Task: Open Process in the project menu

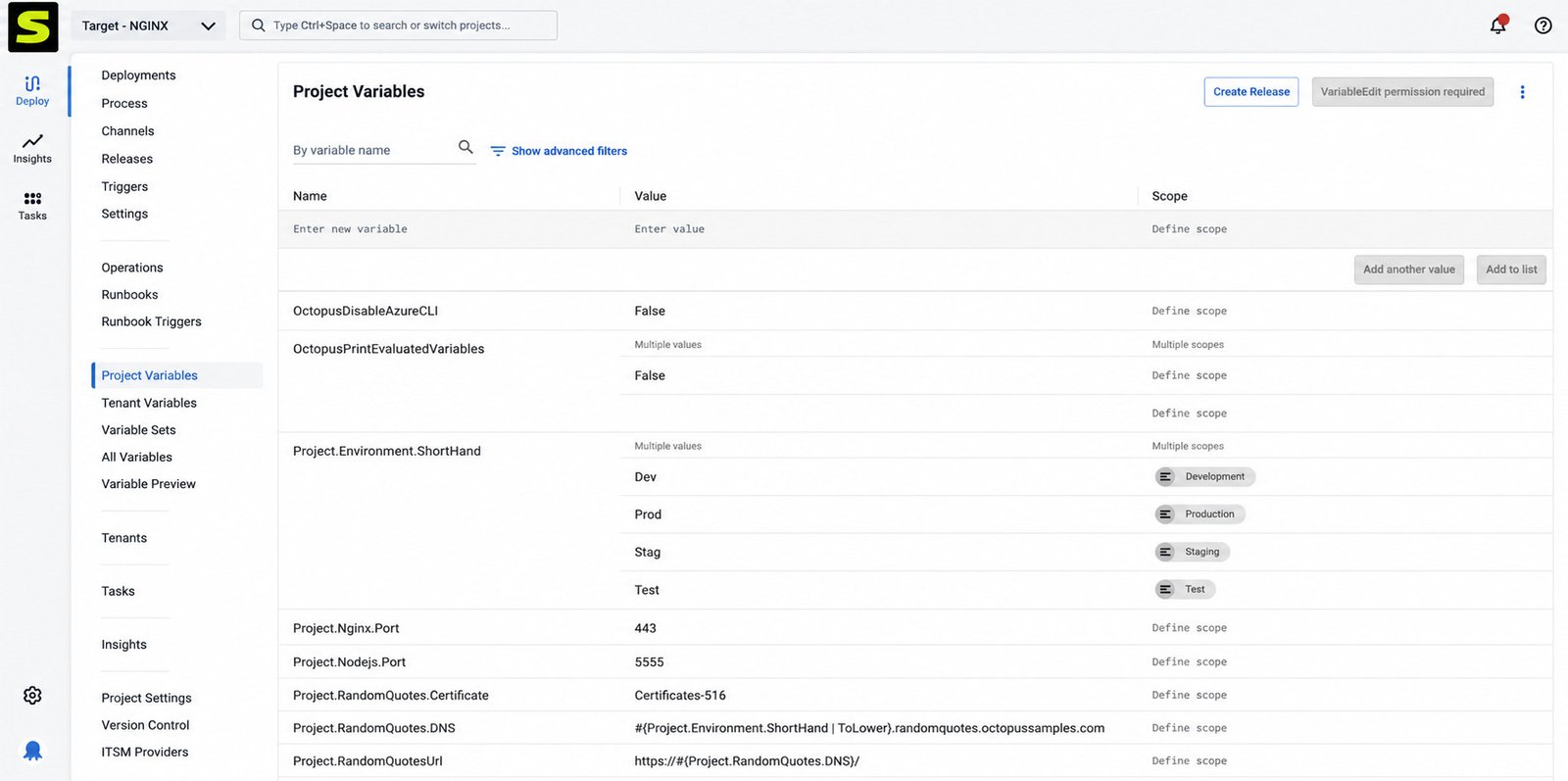Action: tap(124, 103)
